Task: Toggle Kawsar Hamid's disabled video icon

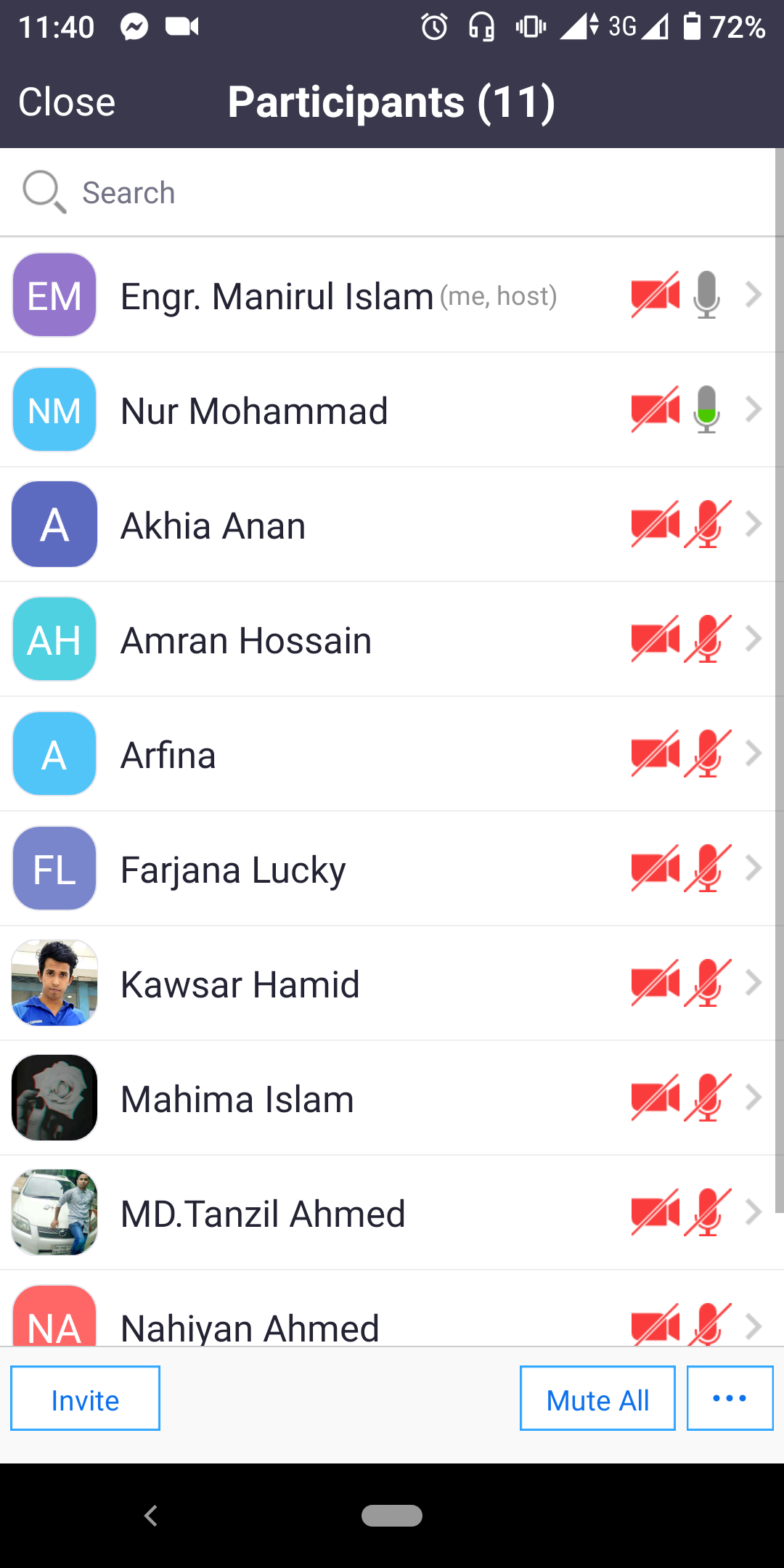Action: click(x=656, y=983)
